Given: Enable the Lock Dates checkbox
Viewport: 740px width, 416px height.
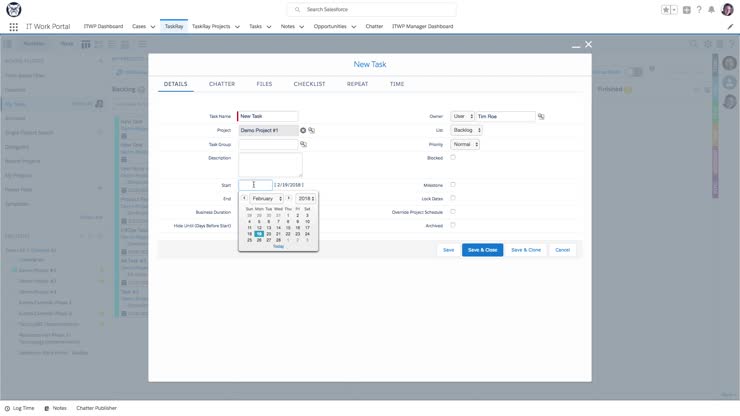Looking at the screenshot, I should coord(453,198).
